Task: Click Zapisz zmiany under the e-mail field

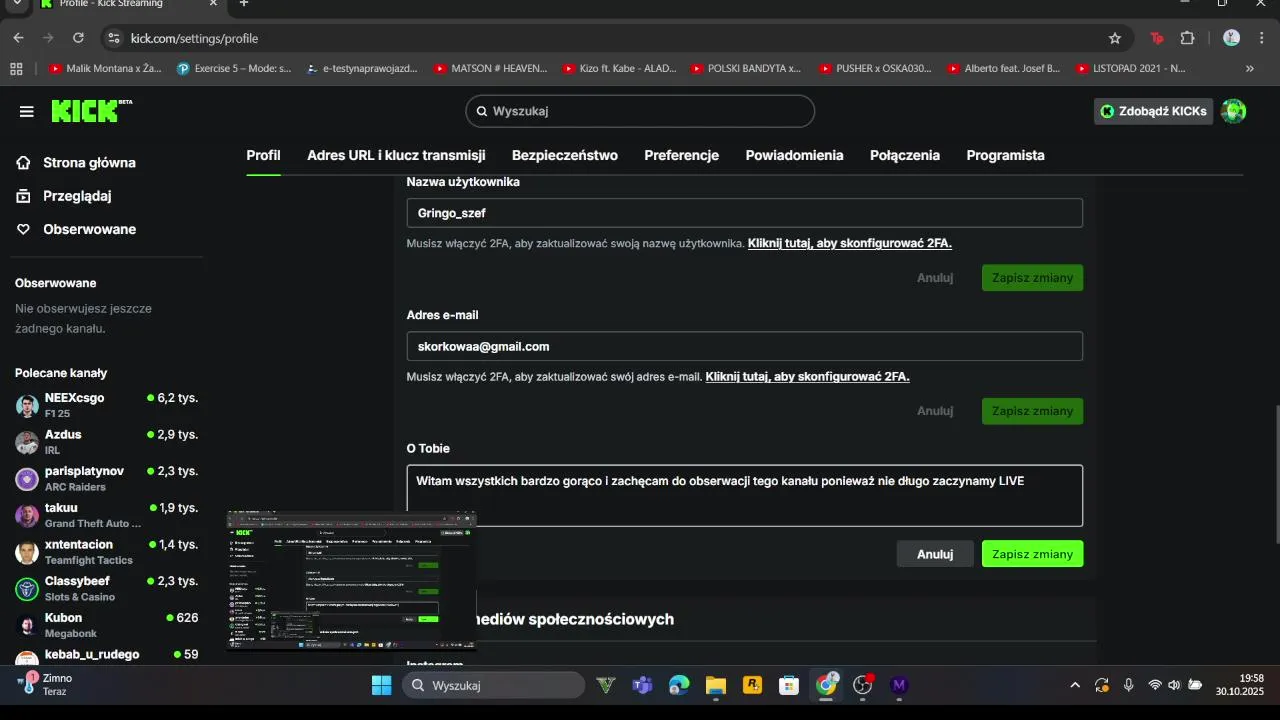Action: coord(1032,410)
